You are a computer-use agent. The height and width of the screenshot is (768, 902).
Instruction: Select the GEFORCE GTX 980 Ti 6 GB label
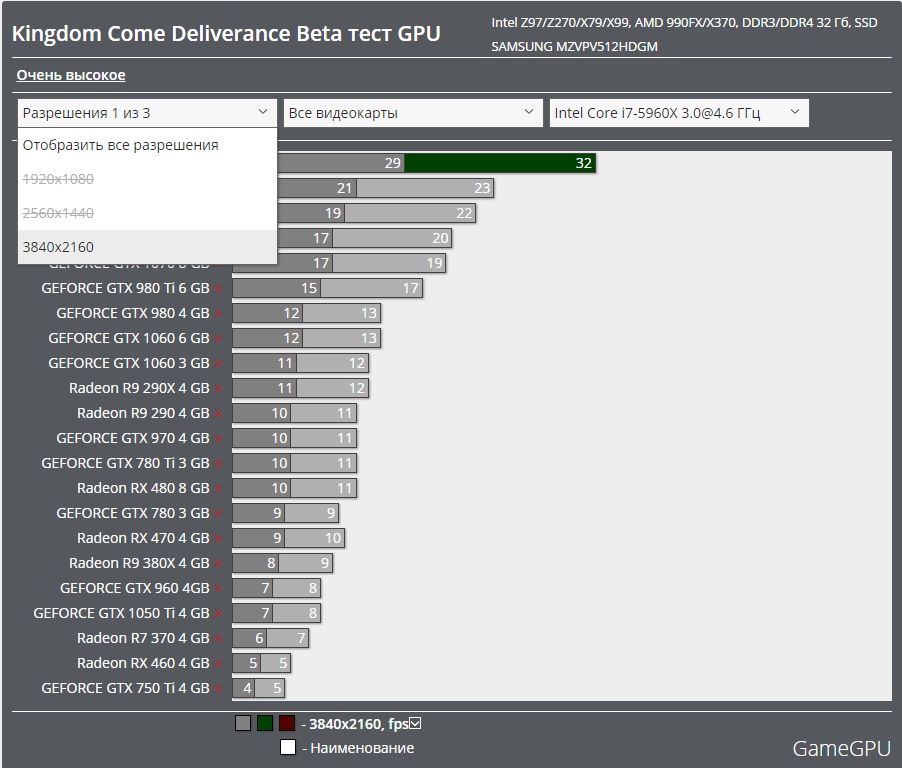pos(125,288)
